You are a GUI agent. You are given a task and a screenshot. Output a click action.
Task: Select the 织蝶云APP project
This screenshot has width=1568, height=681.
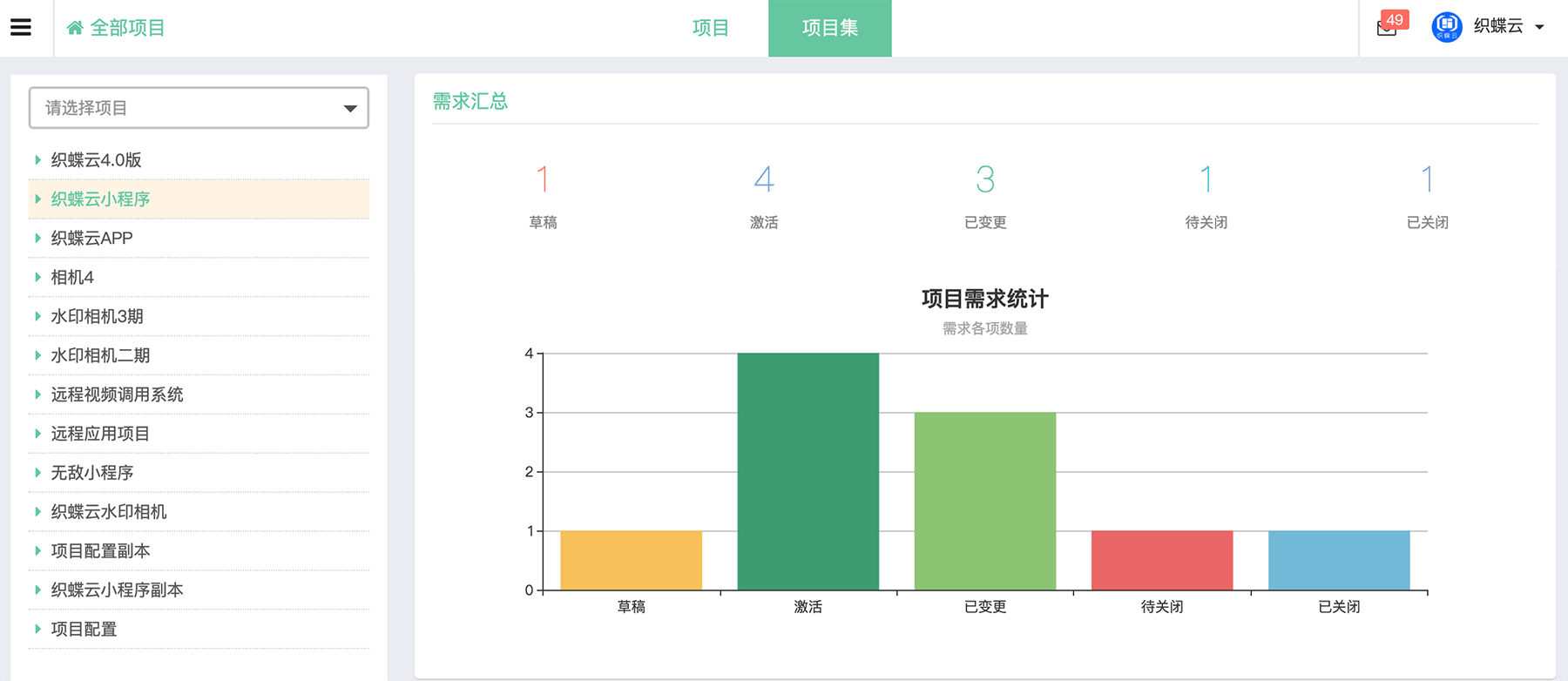click(x=91, y=239)
